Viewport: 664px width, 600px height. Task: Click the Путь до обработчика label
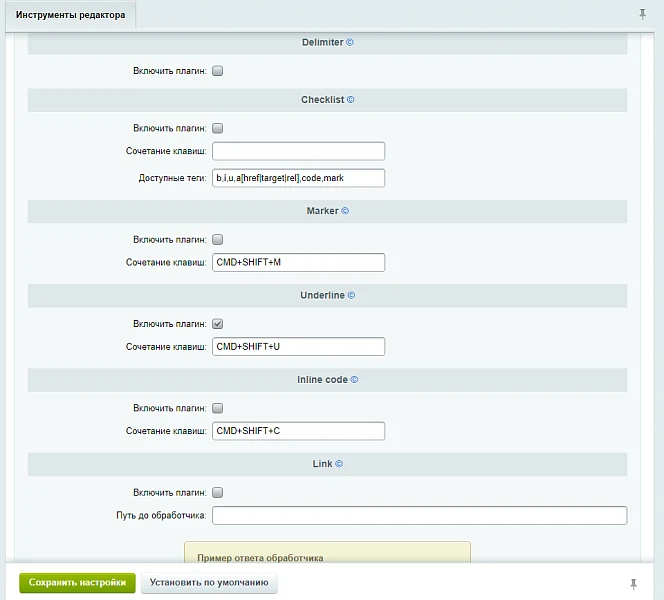click(x=161, y=515)
